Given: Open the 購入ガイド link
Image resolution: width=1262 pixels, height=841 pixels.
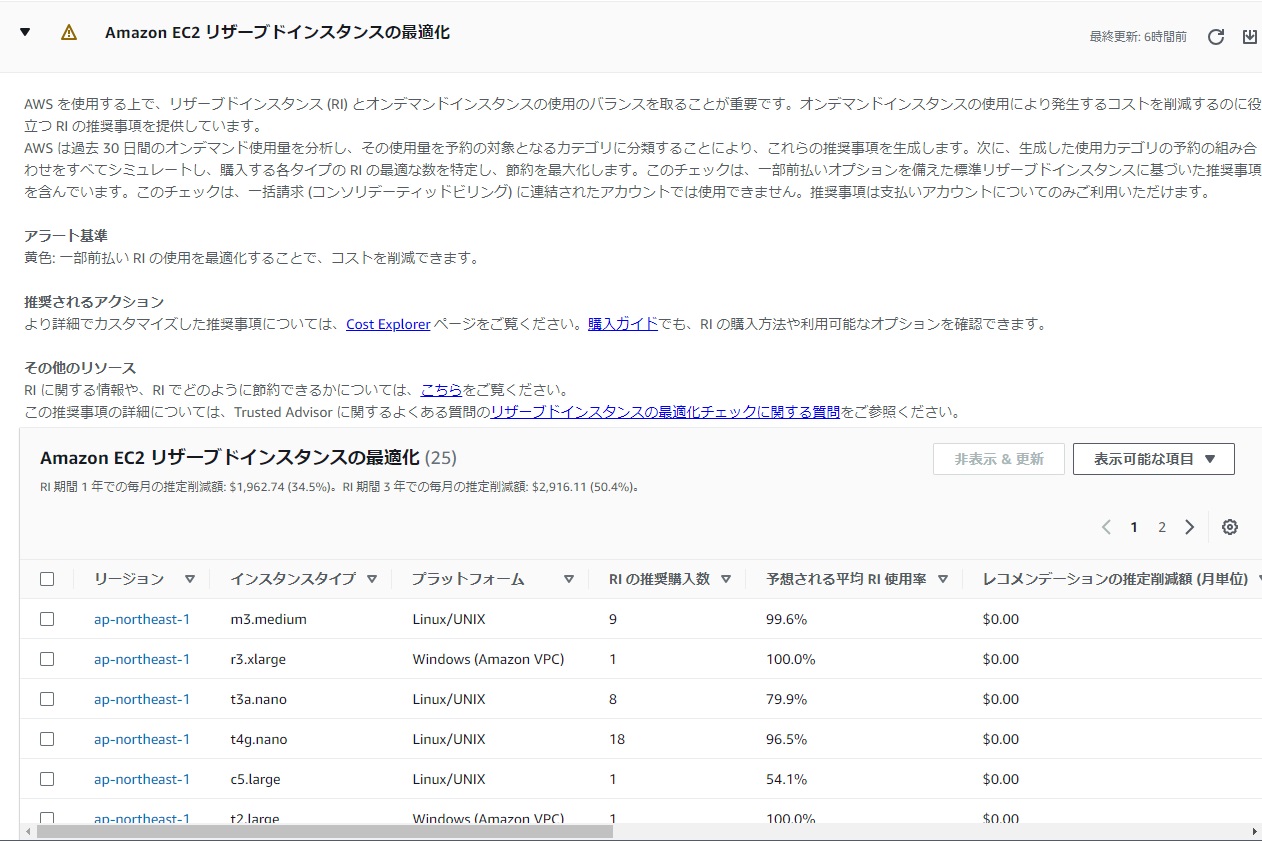Looking at the screenshot, I should pos(623,324).
